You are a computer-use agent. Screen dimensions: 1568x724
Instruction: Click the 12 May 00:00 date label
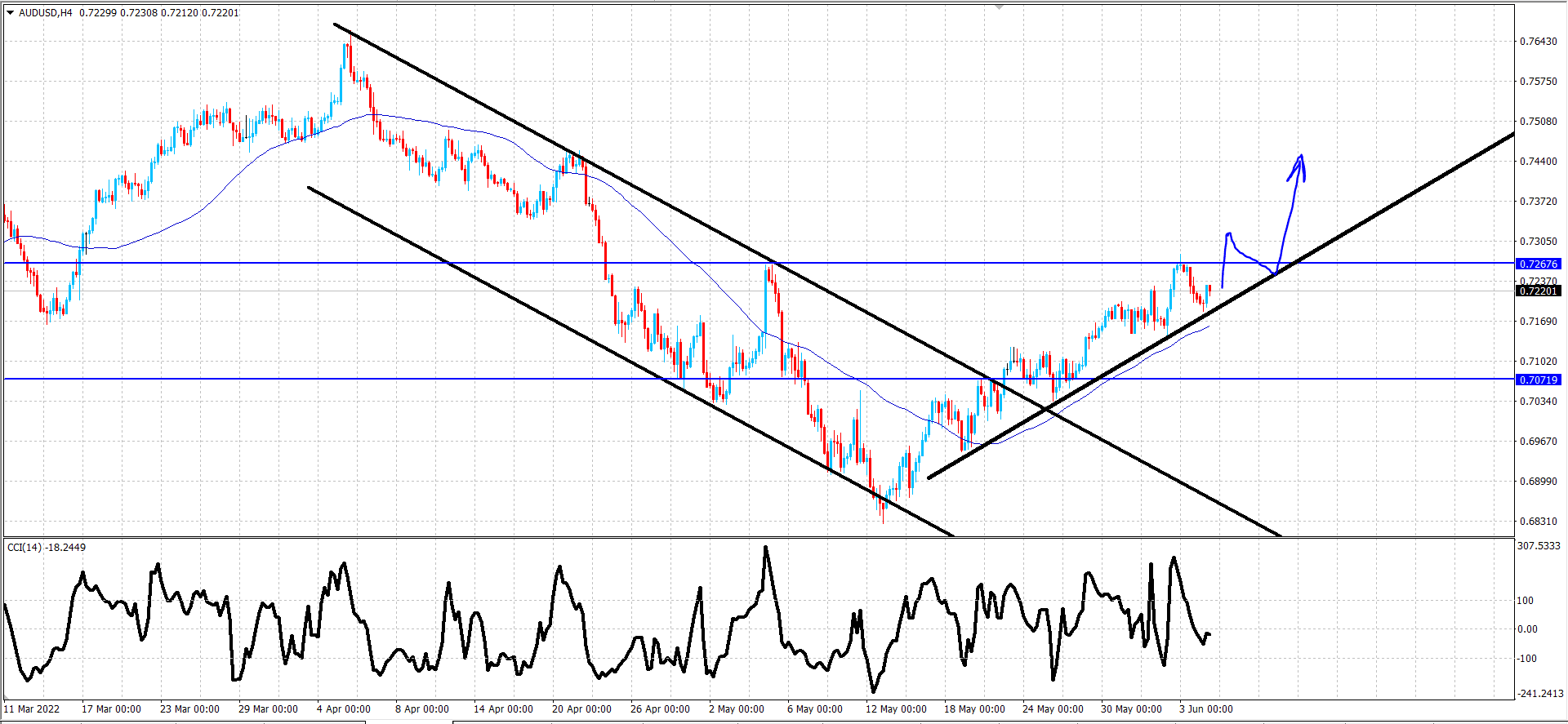tap(896, 708)
